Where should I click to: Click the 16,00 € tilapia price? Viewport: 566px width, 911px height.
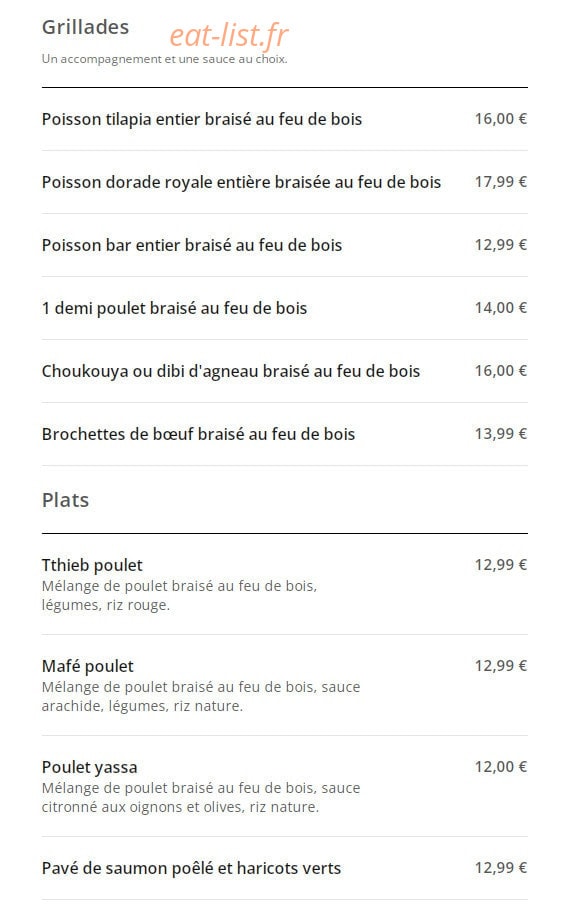click(501, 119)
